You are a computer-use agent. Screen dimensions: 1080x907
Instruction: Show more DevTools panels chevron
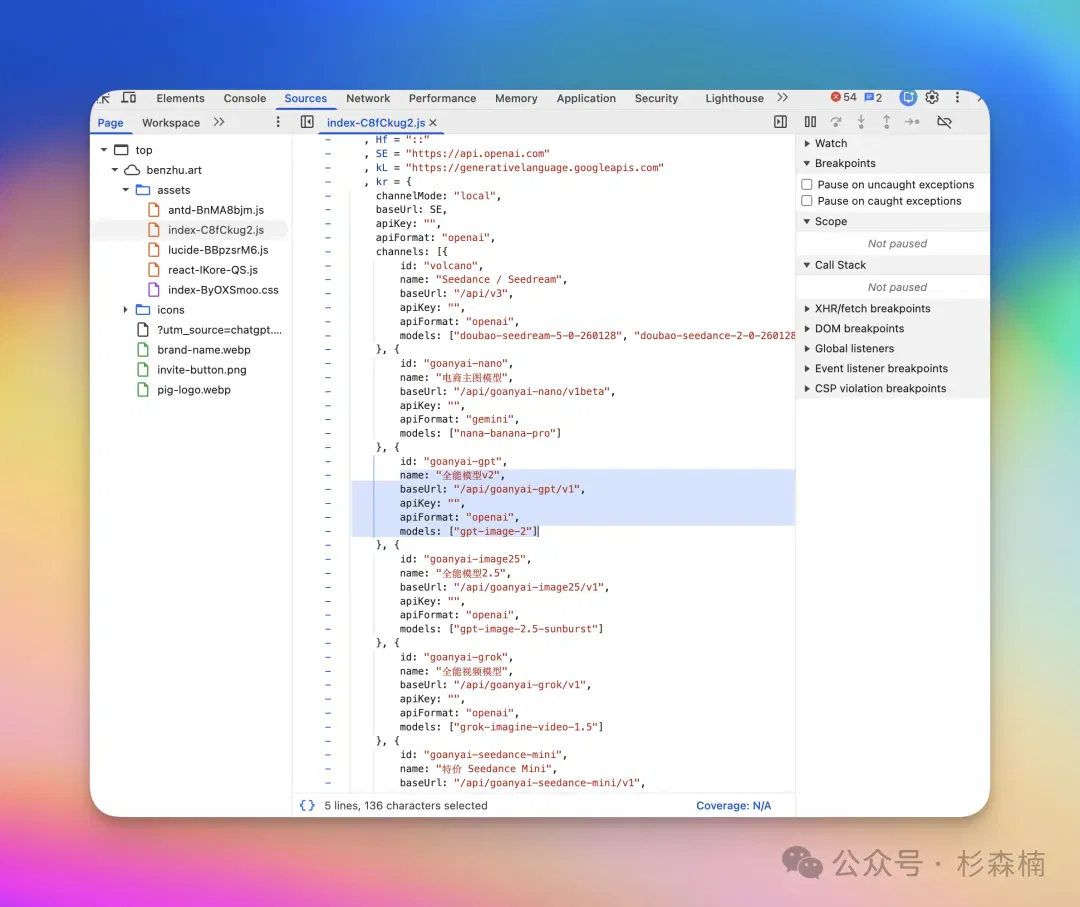[782, 98]
